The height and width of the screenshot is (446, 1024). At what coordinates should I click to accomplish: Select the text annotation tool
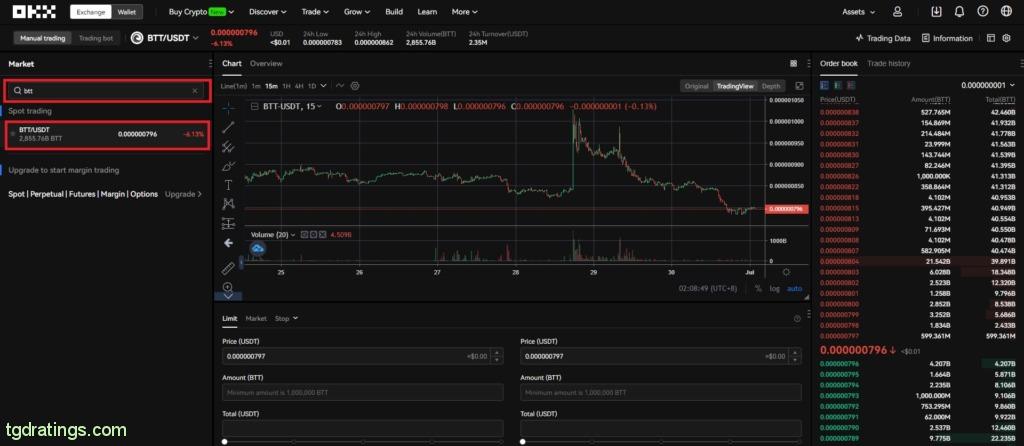click(x=228, y=185)
